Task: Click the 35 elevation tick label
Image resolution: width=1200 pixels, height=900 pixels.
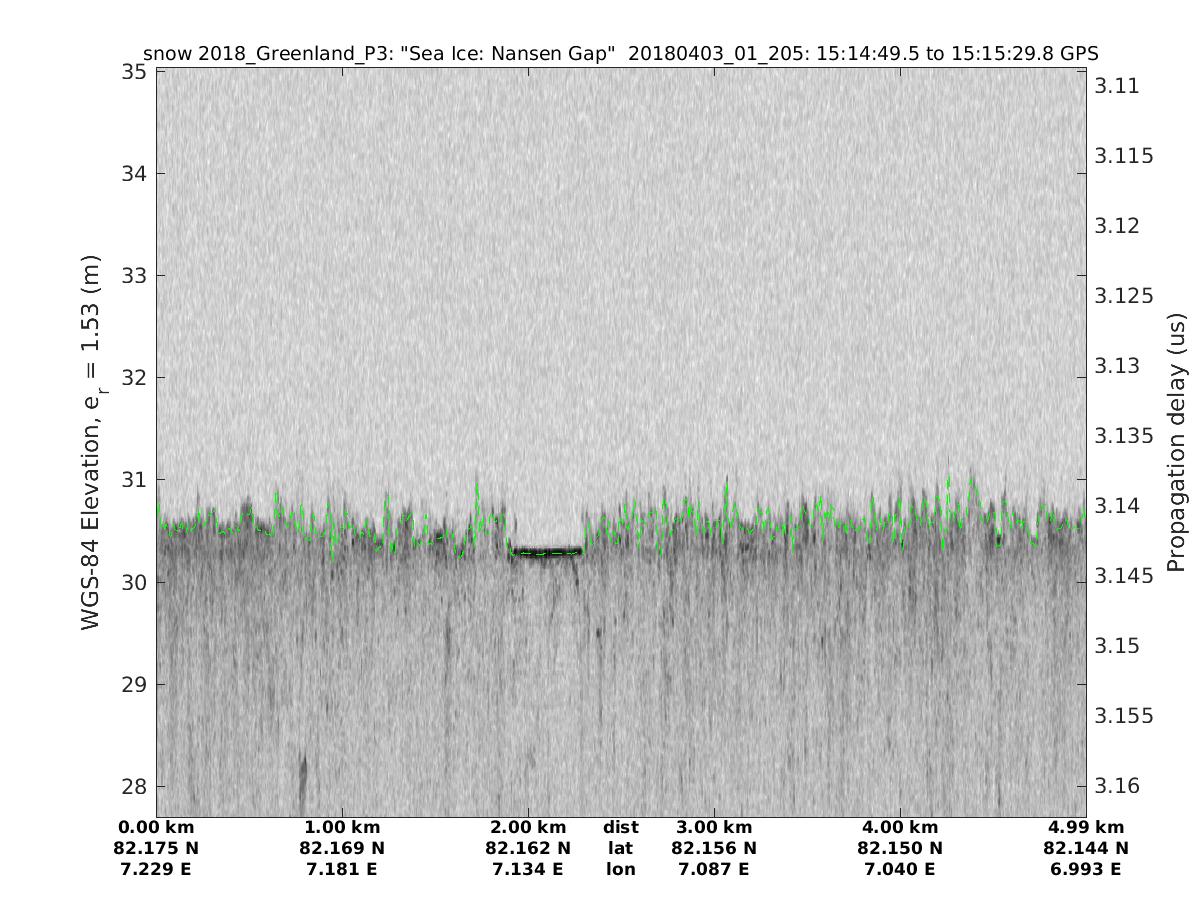Action: point(134,72)
